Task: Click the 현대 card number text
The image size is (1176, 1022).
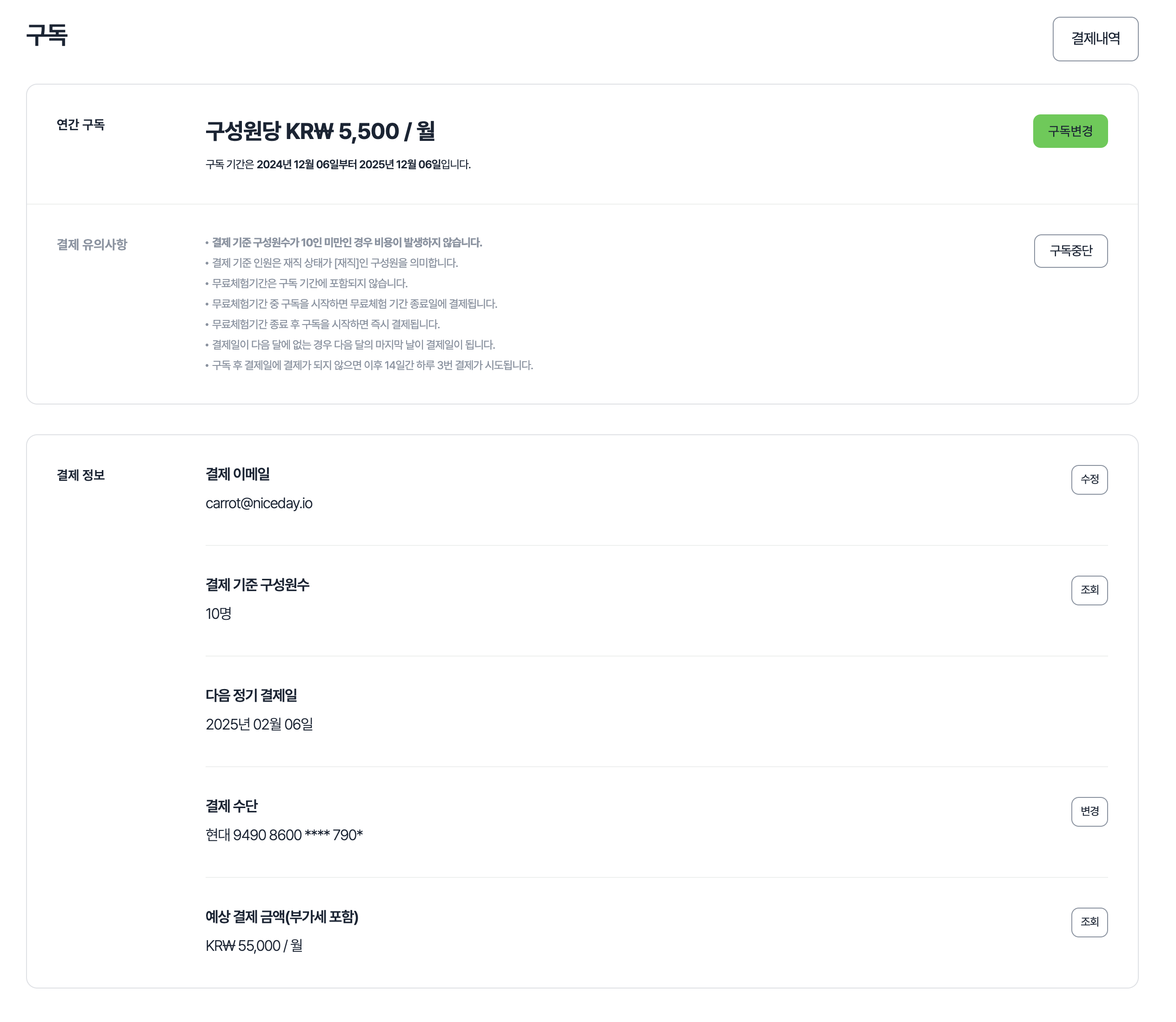Action: (284, 836)
